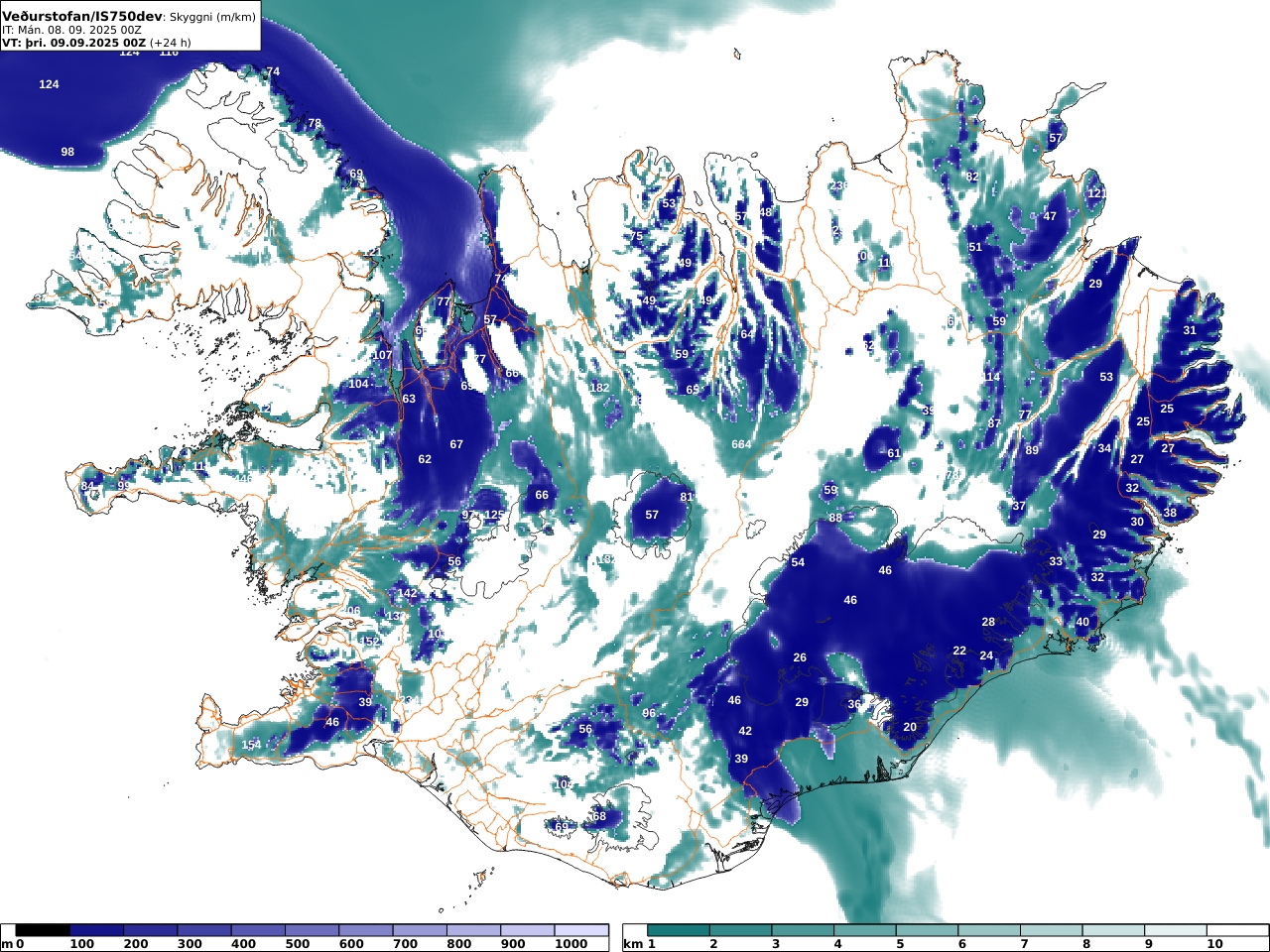
Task: Click the visibility value '48' on the map
Action: coord(765,212)
